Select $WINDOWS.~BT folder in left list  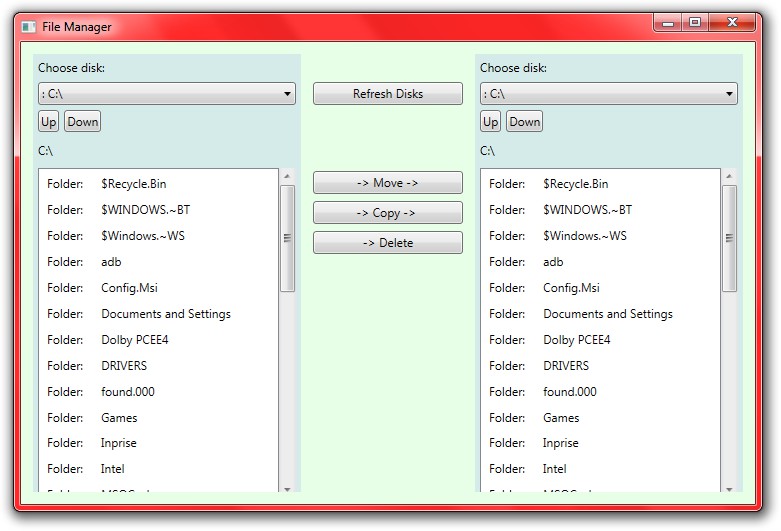[x=158, y=210]
